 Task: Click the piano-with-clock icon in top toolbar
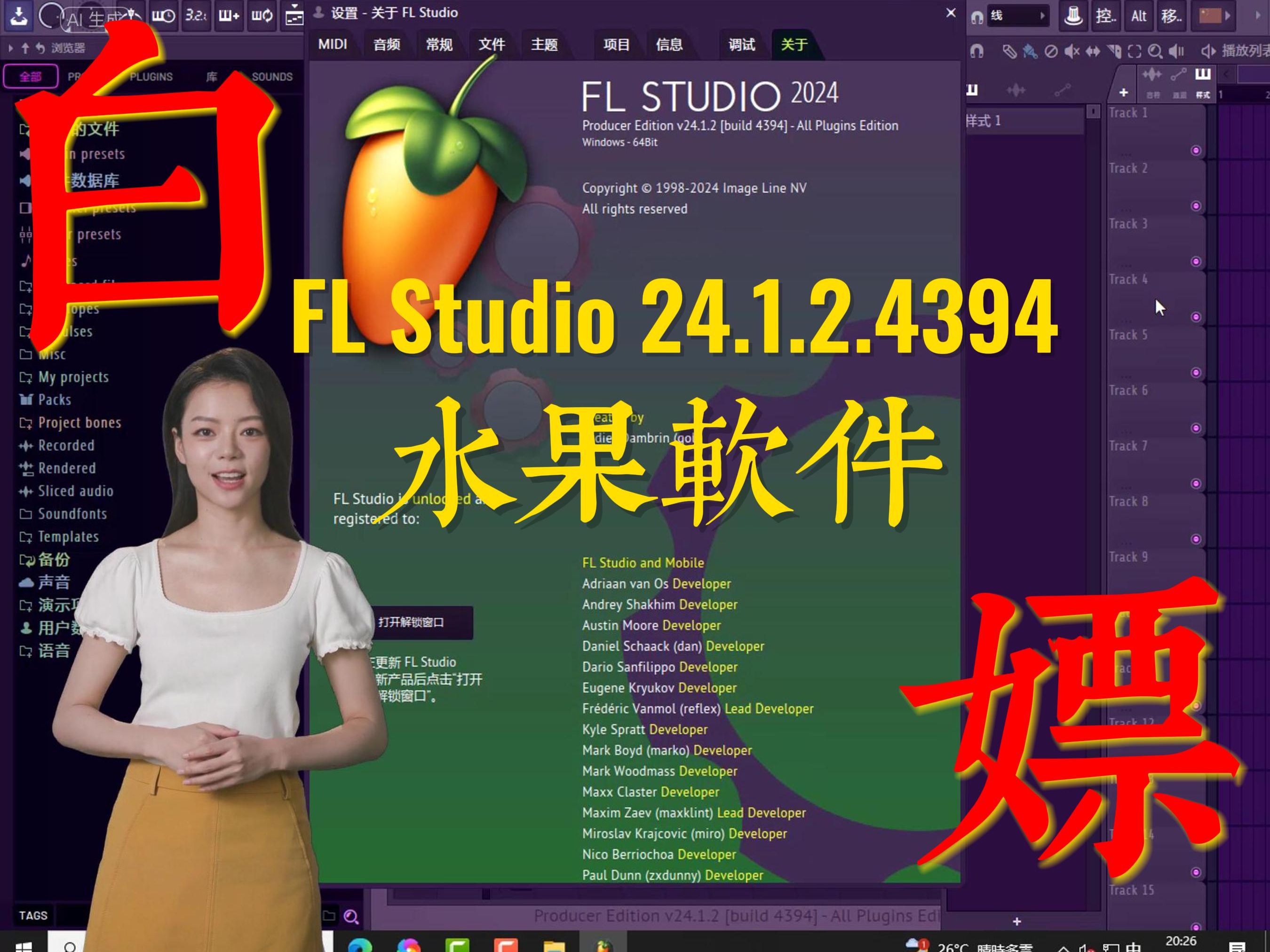[x=163, y=16]
